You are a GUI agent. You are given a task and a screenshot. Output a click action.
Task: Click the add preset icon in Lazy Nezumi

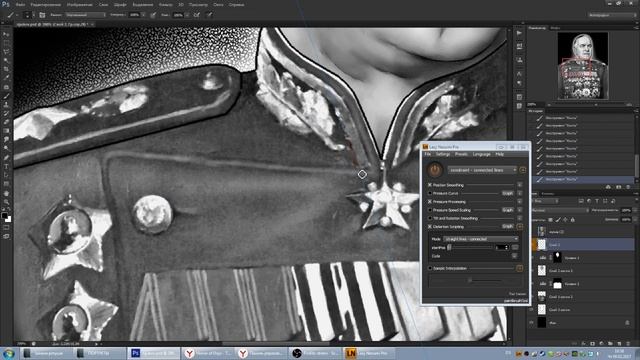point(522,170)
